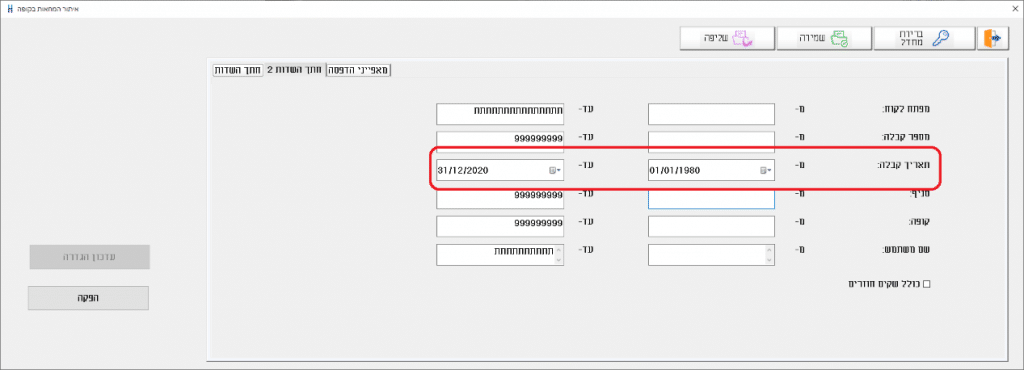Screen dimensions: 1024x370
Task: Focus the קופה from field
Action: pos(711,226)
